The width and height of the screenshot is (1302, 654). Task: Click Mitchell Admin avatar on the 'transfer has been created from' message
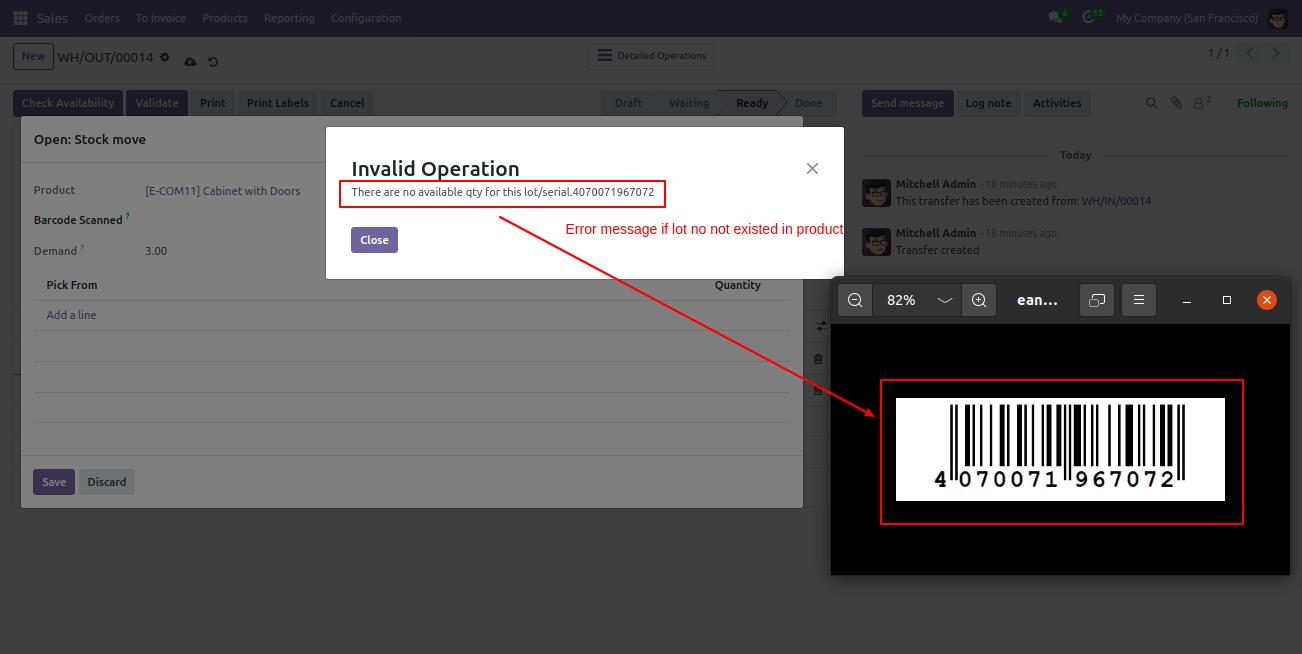pos(877,193)
